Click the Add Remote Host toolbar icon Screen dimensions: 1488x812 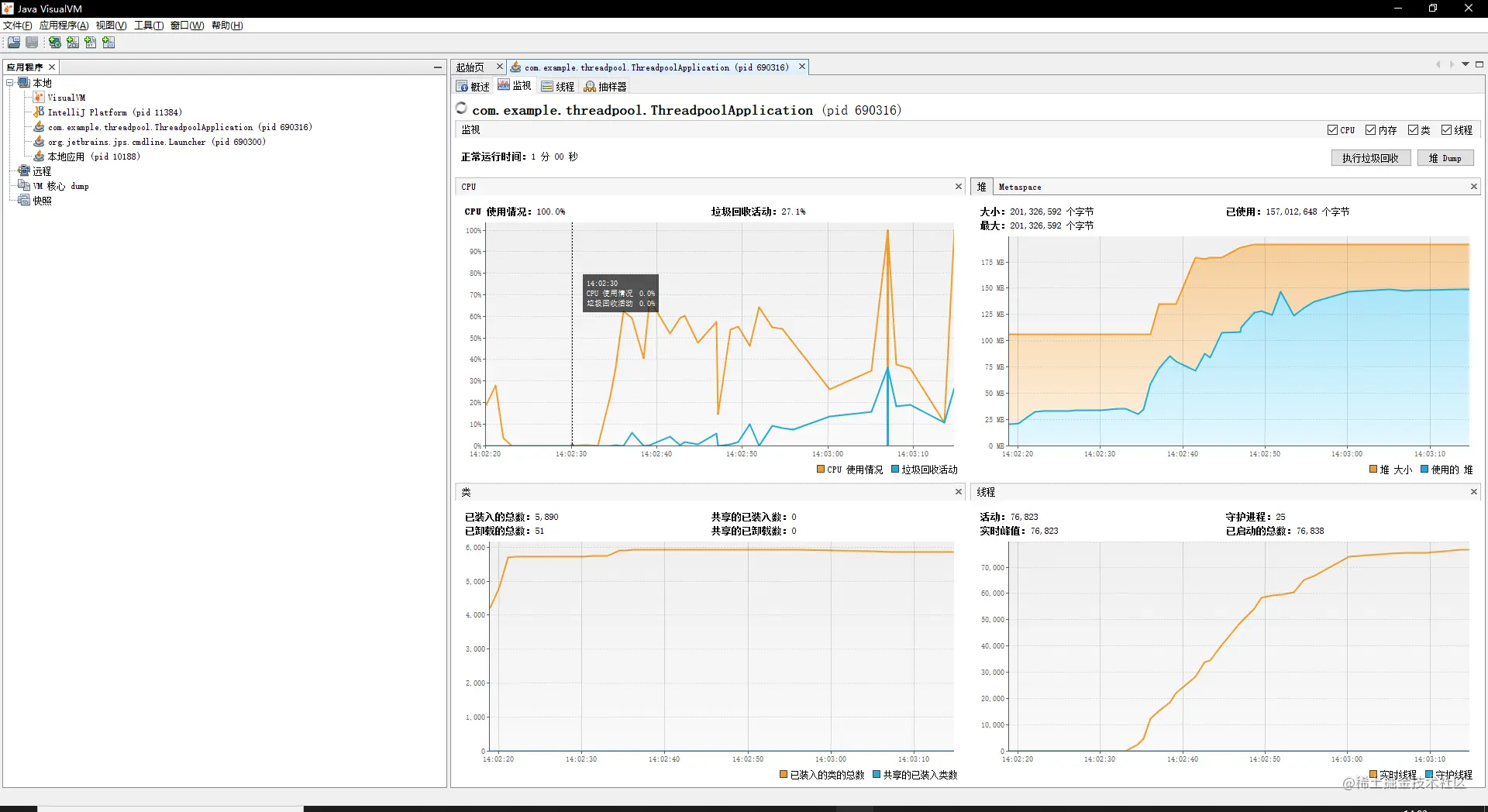tap(55, 43)
